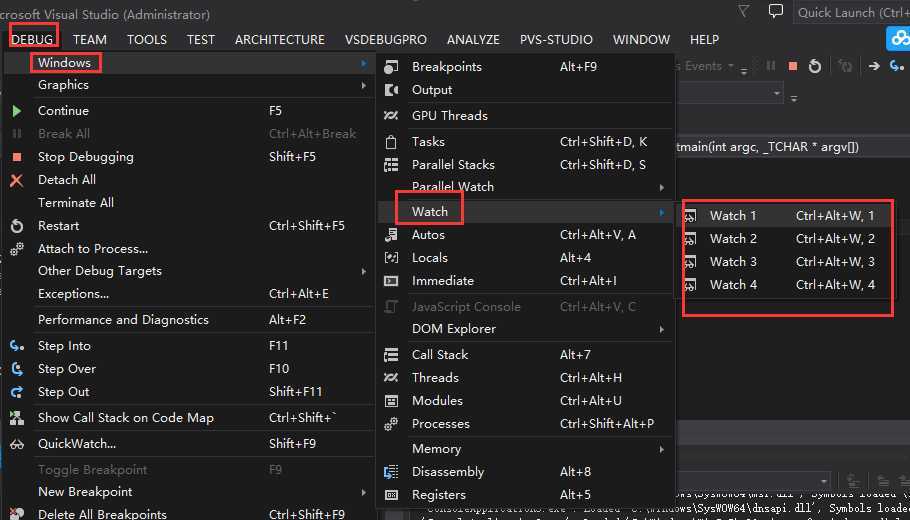Click the Call Stack icon

point(391,355)
